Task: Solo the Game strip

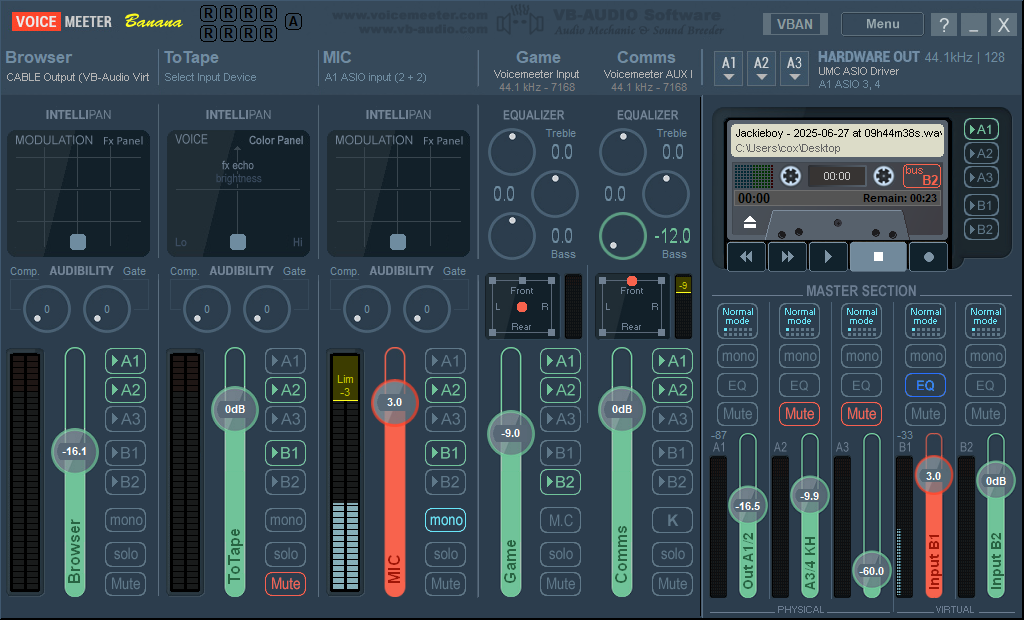Action: point(560,554)
